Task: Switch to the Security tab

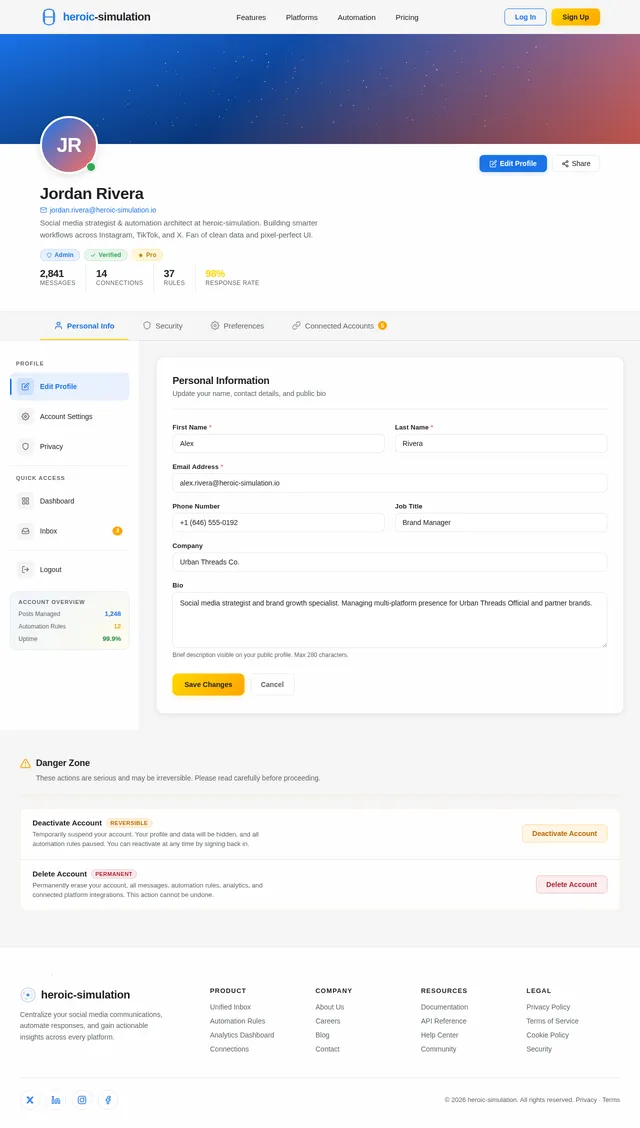Action: [x=163, y=326]
